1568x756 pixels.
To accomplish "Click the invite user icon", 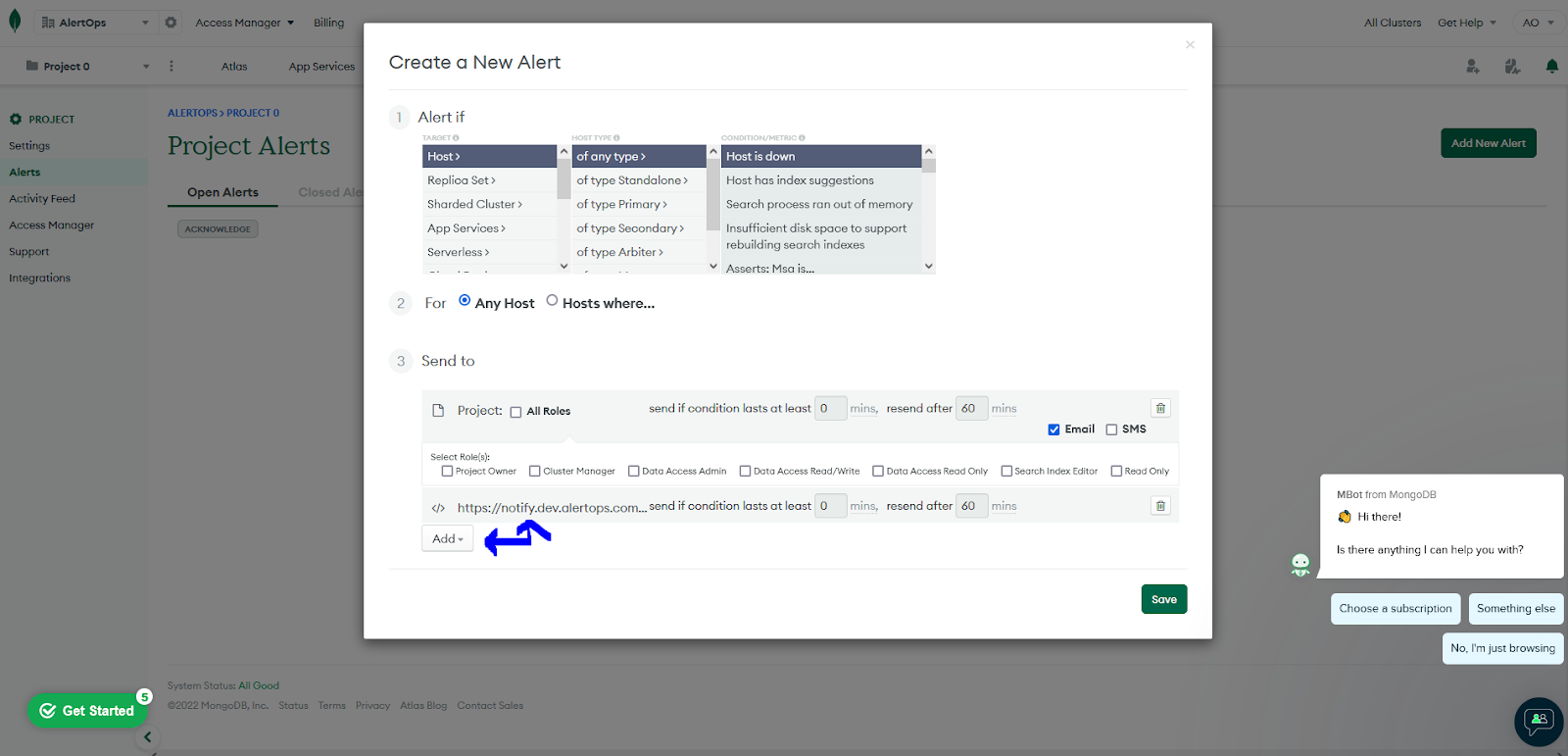I will pyautogui.click(x=1472, y=67).
